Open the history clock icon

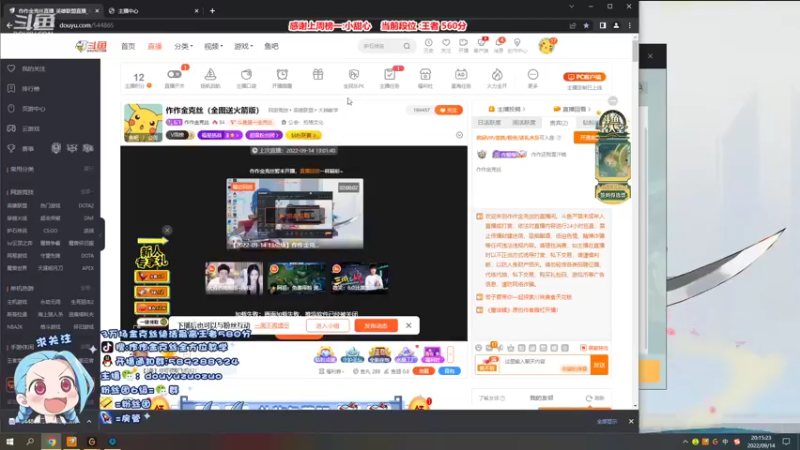click(x=429, y=43)
